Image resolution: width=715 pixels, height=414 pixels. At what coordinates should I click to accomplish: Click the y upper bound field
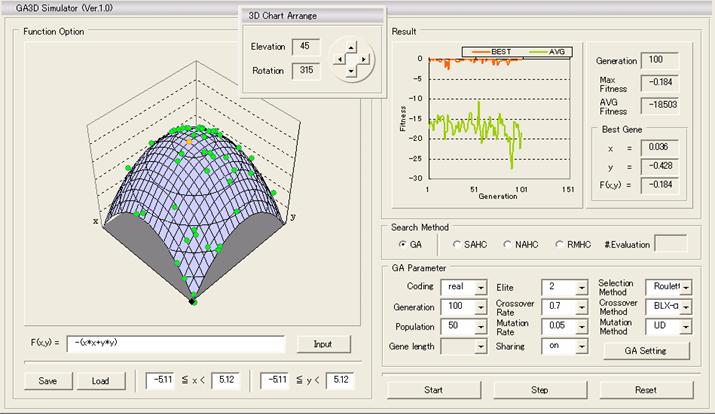tap(340, 380)
